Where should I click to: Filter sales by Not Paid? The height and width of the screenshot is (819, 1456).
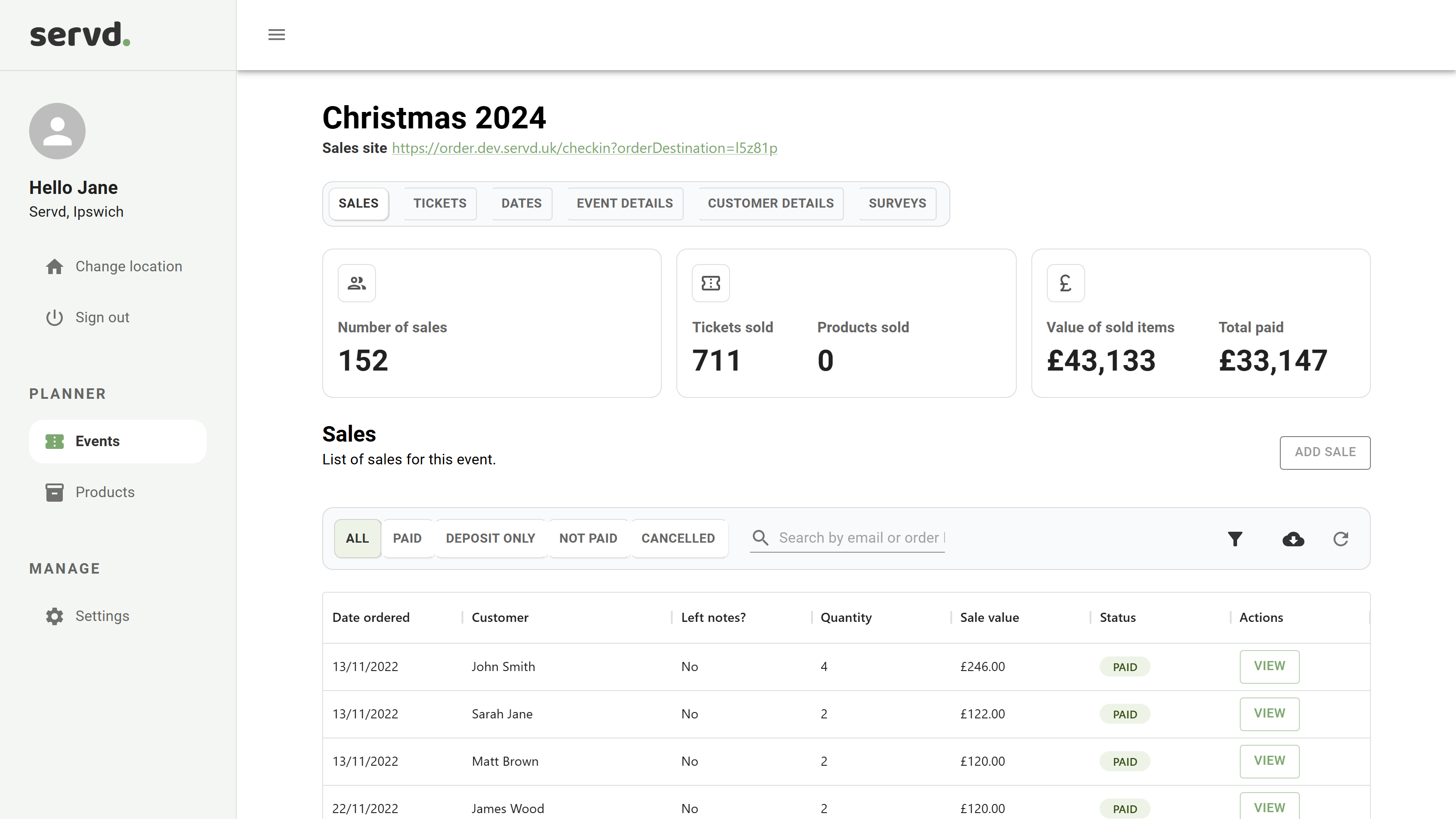click(588, 539)
